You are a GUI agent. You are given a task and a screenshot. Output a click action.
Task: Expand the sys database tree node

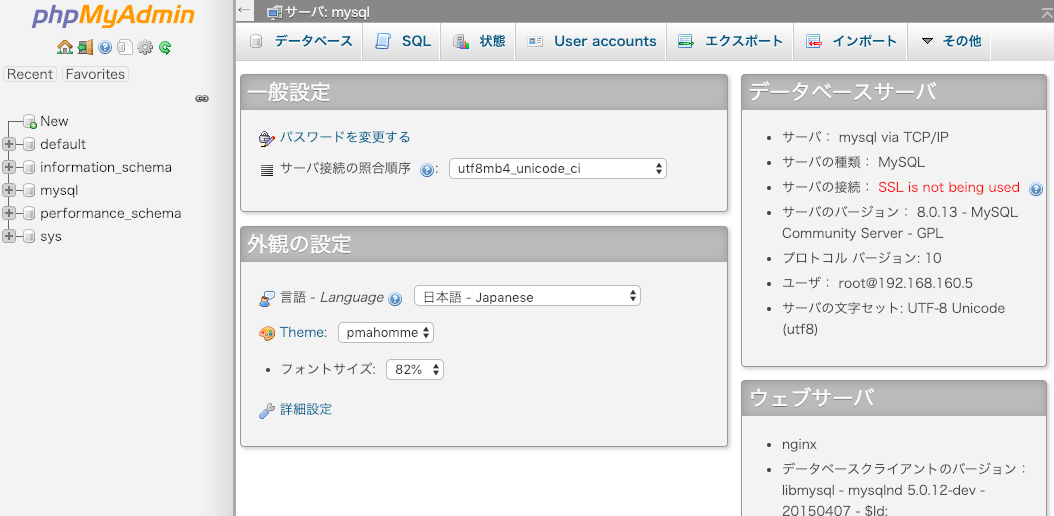[x=9, y=236]
